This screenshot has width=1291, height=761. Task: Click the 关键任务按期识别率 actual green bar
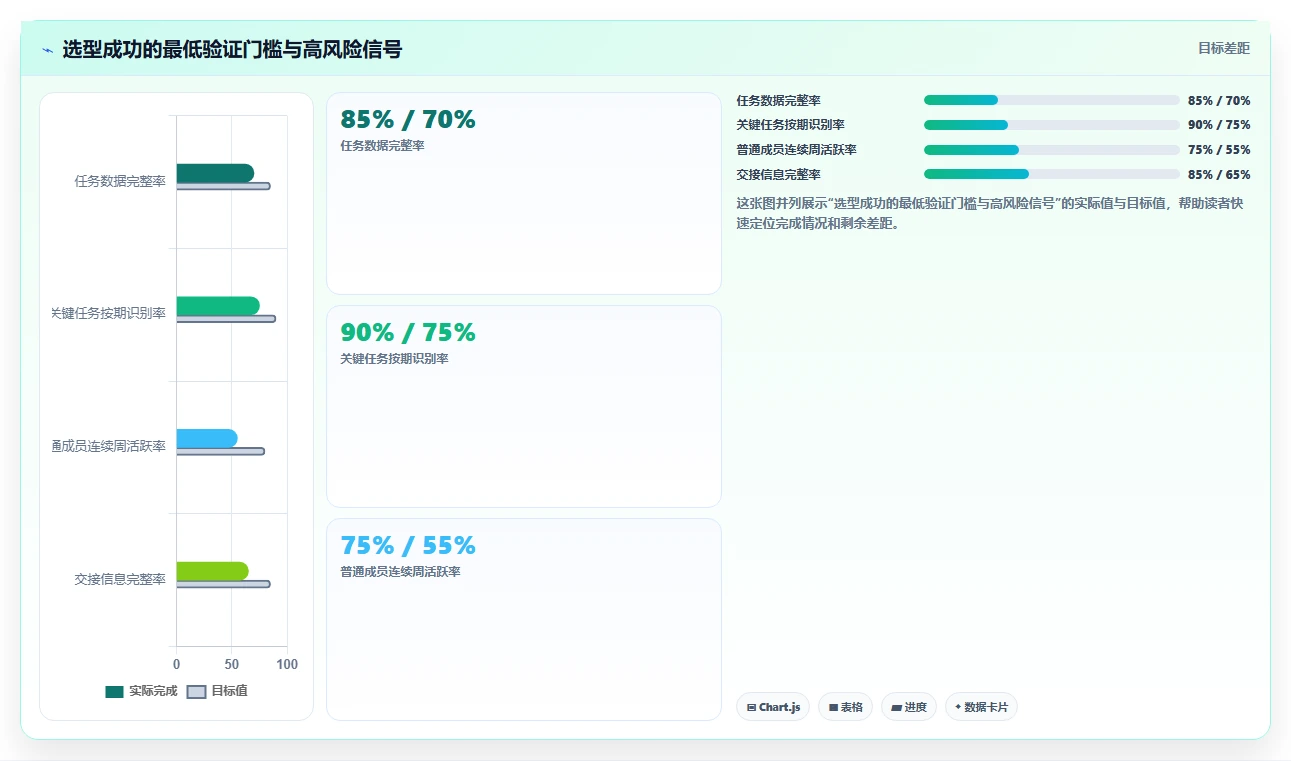tap(218, 306)
